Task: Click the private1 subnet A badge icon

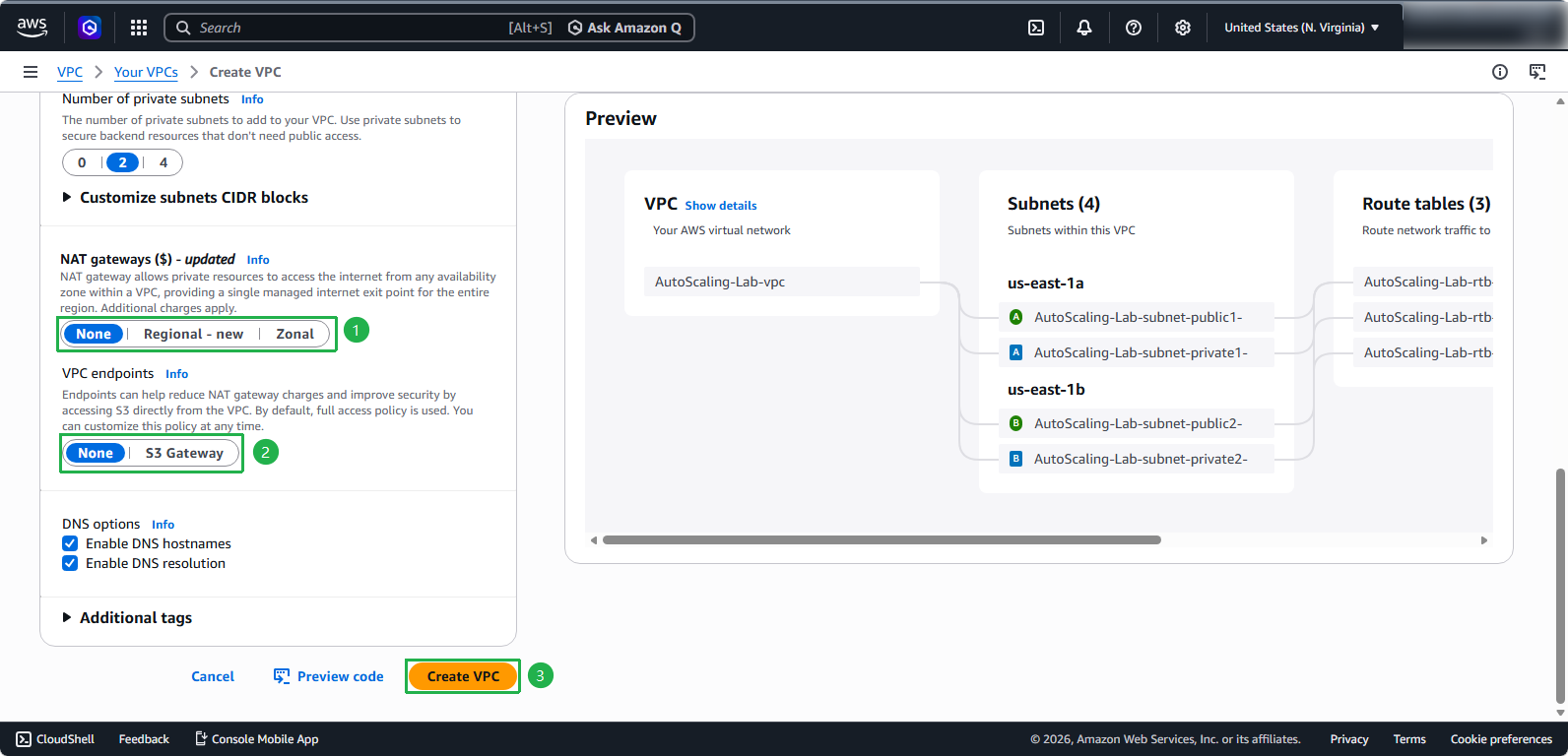Action: [x=1015, y=352]
